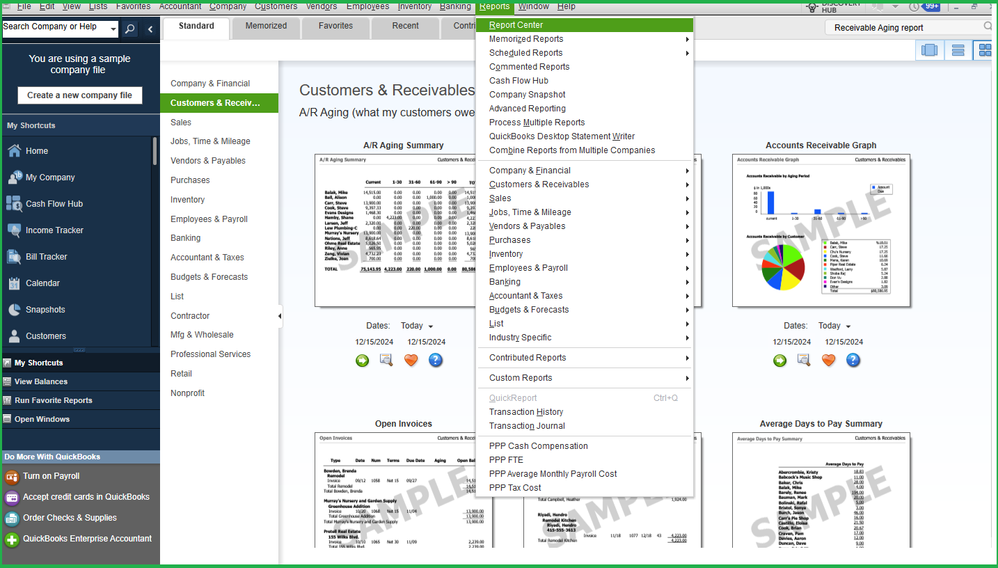Image resolution: width=998 pixels, height=568 pixels.
Task: Click Accept credit cards in QuickBooks
Action: point(86,497)
